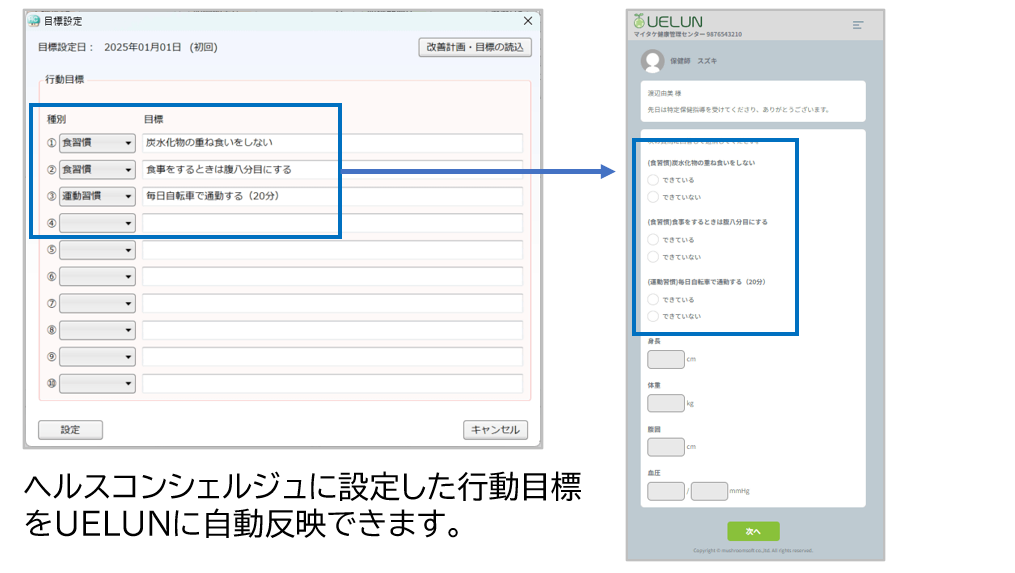Click the first 血圧 input box
The image size is (1015, 573).
tap(665, 491)
